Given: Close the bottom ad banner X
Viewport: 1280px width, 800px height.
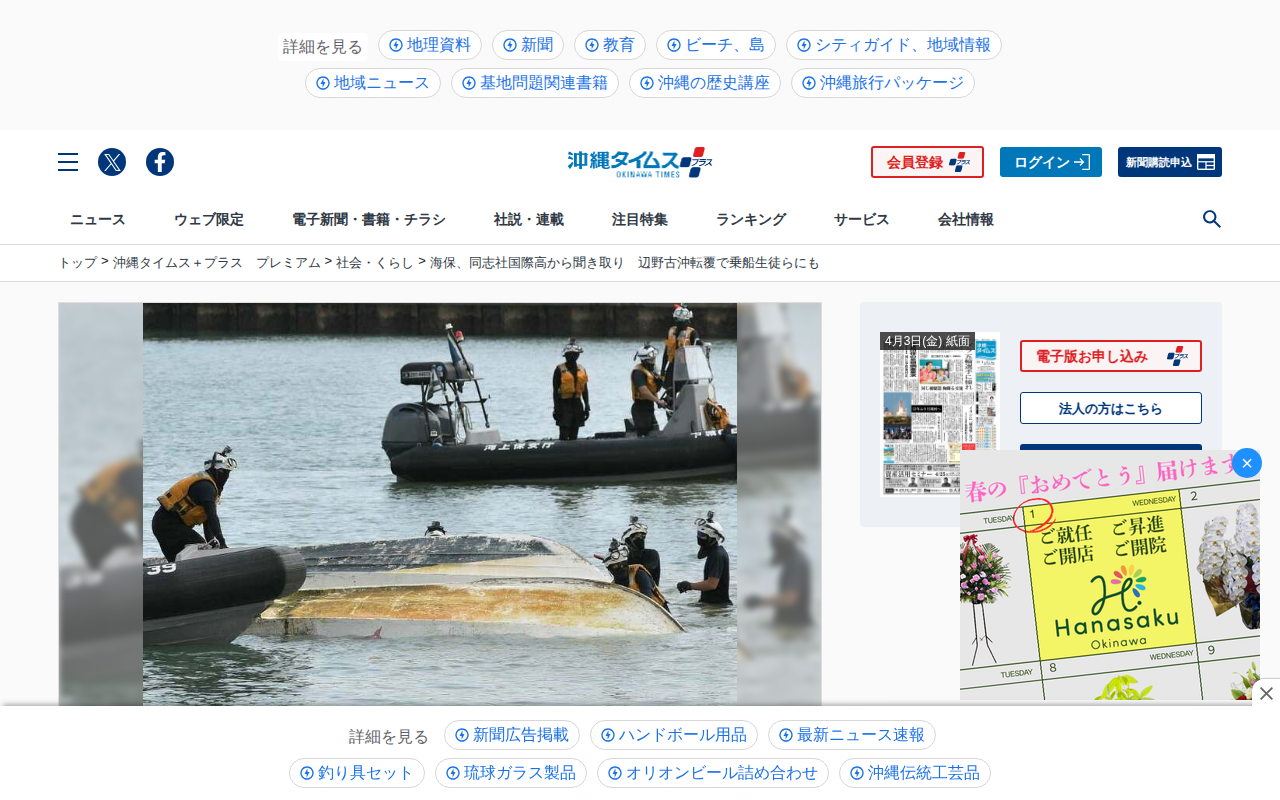Looking at the screenshot, I should pos(1266,693).
